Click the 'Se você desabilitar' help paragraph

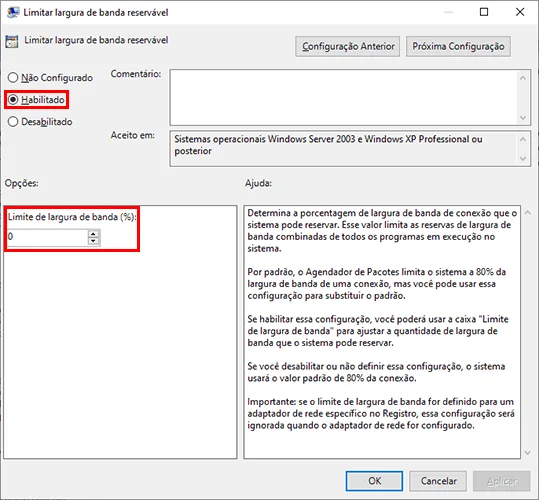(x=376, y=372)
